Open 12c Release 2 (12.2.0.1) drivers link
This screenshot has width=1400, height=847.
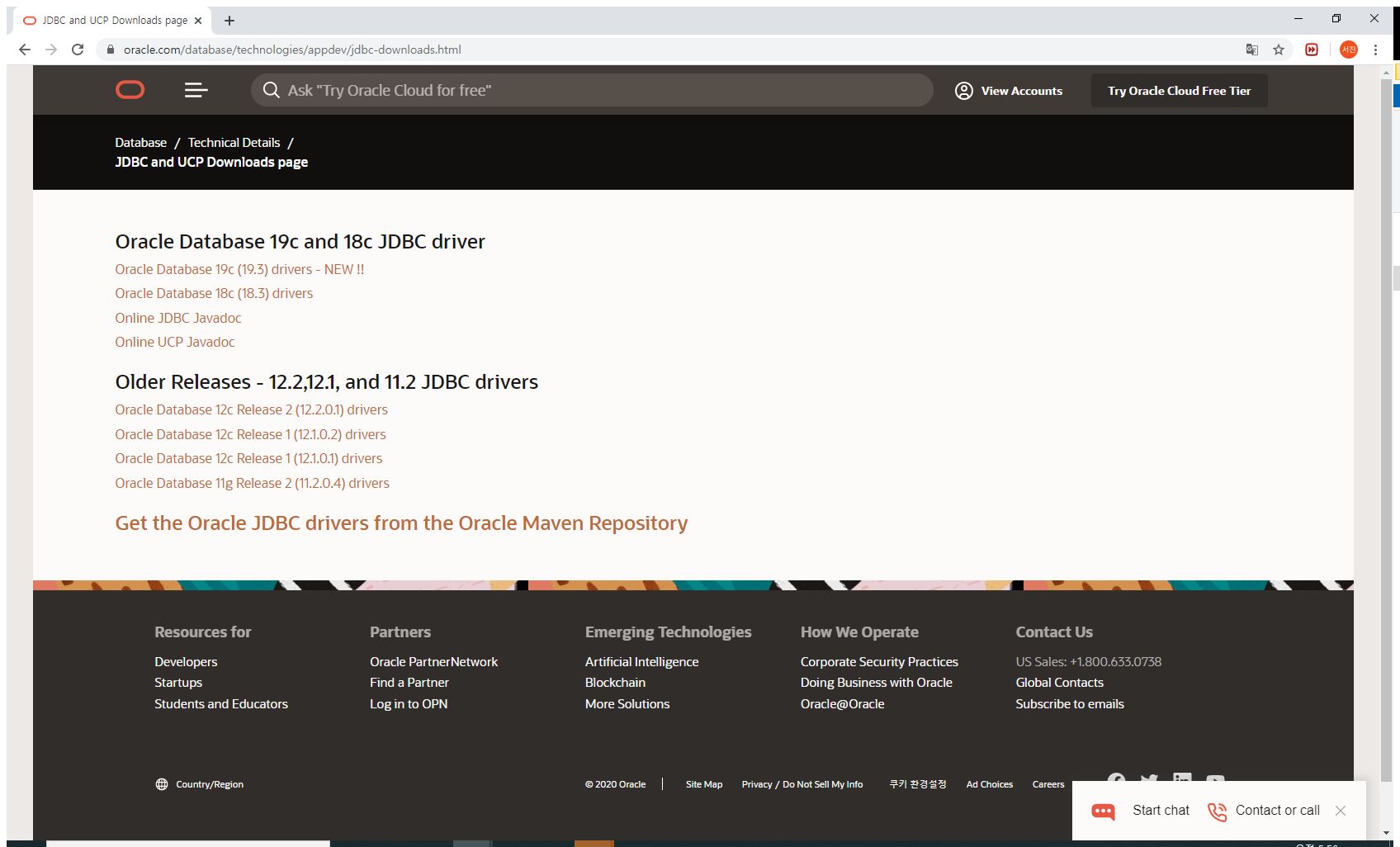tap(251, 409)
